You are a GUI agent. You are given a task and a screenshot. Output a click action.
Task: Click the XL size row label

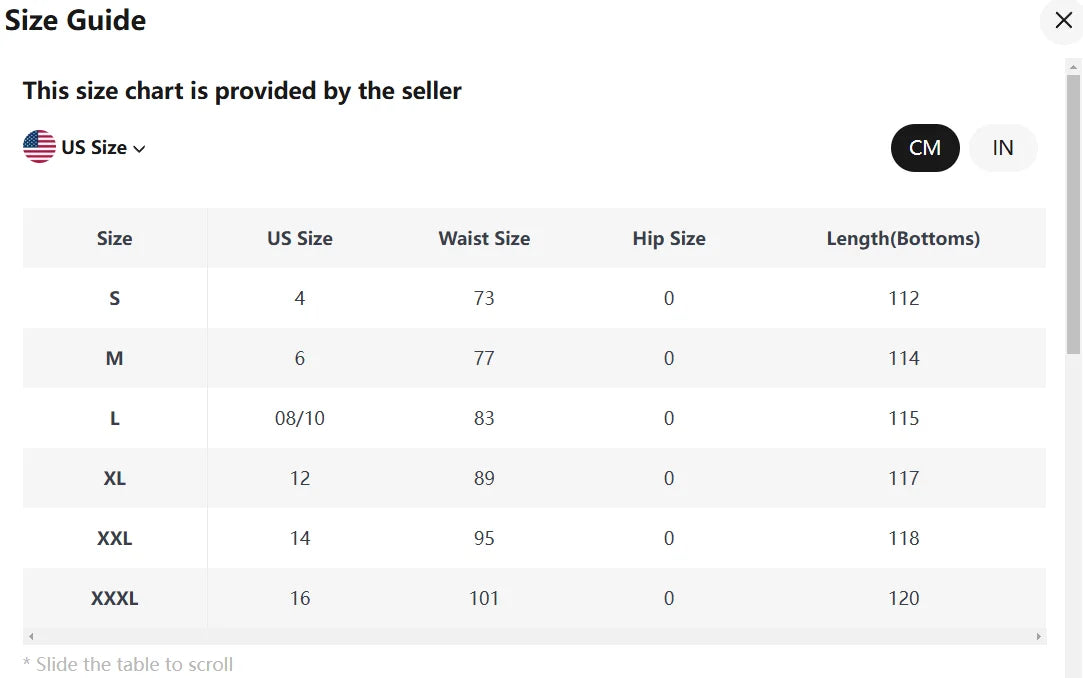pyautogui.click(x=115, y=478)
